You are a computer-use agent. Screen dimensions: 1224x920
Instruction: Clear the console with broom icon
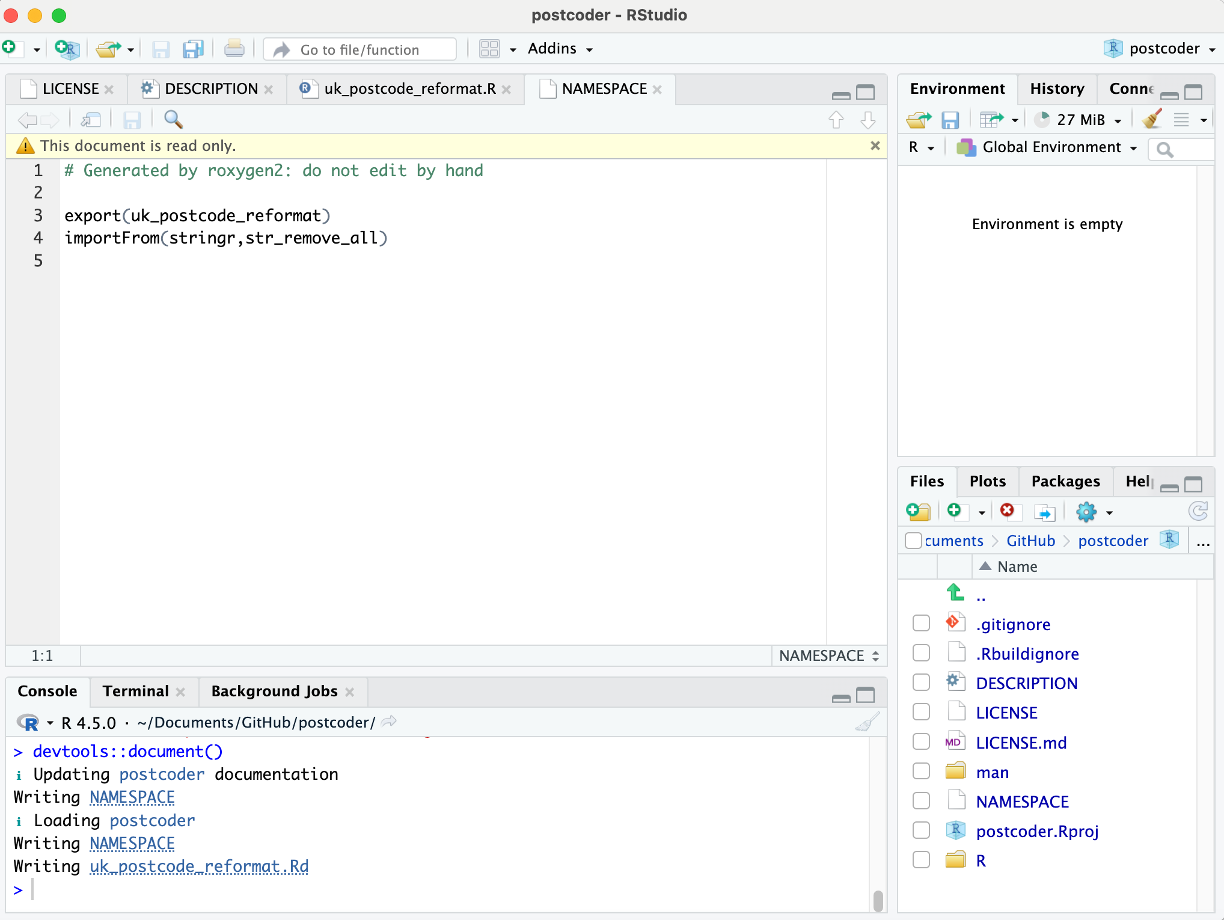coord(868,722)
